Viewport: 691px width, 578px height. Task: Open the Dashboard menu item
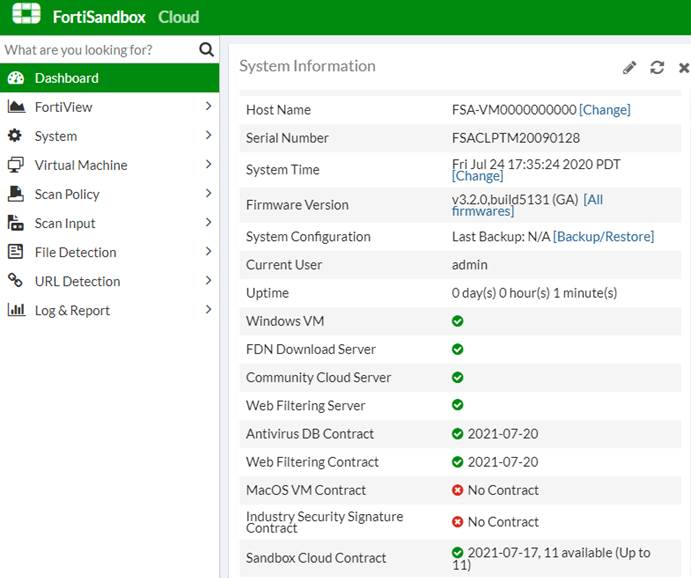109,78
